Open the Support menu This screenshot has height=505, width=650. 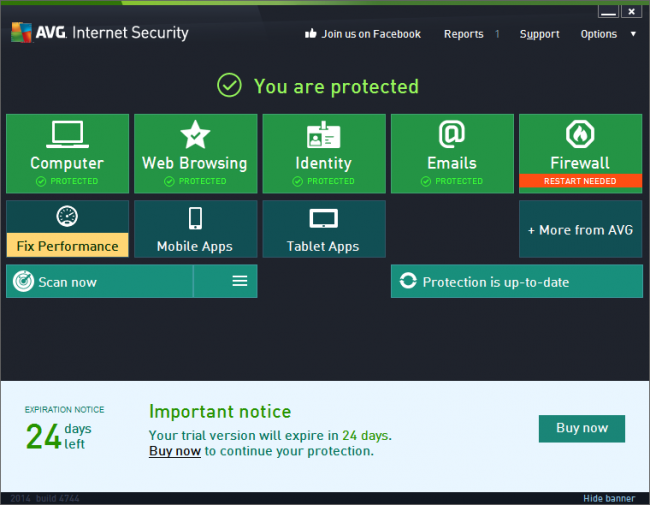click(x=539, y=34)
